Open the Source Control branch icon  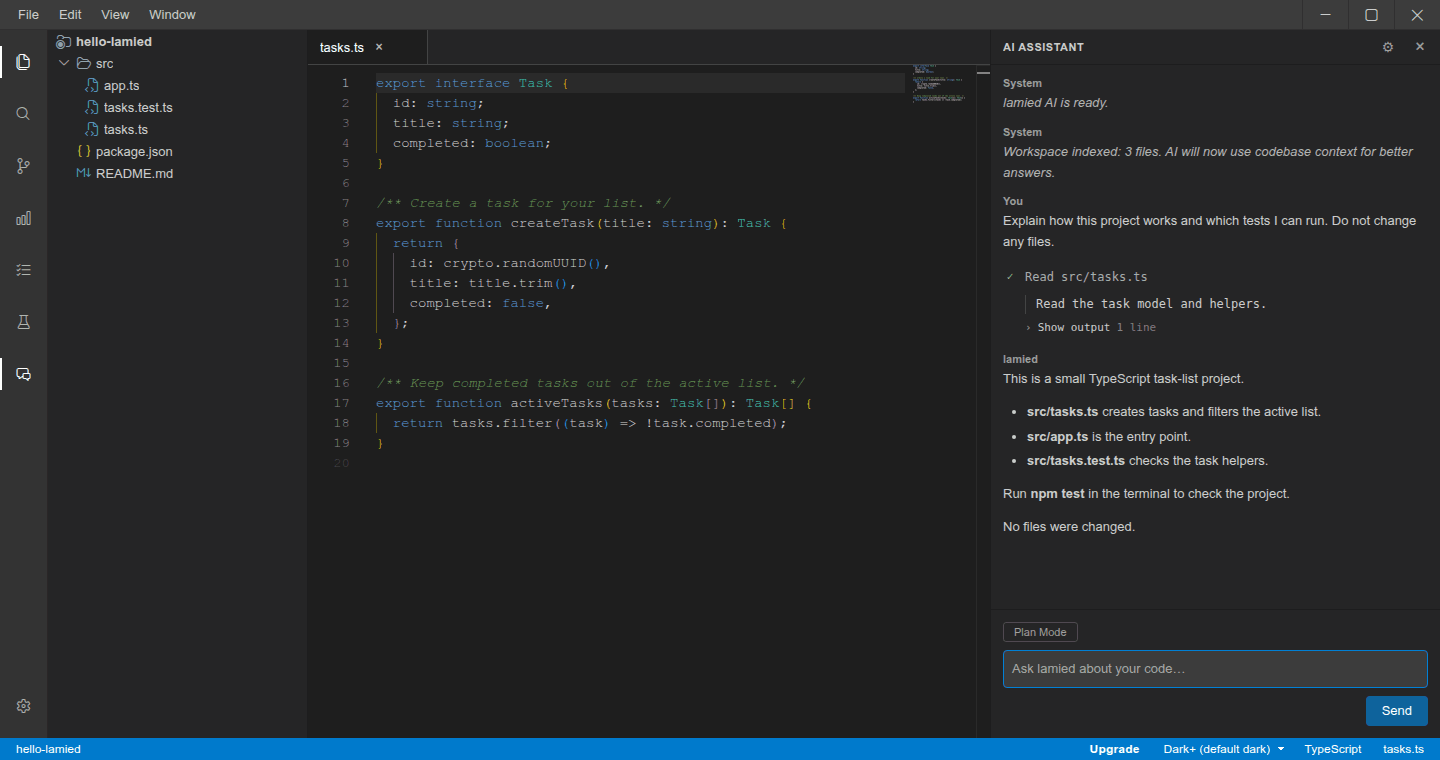tap(23, 166)
